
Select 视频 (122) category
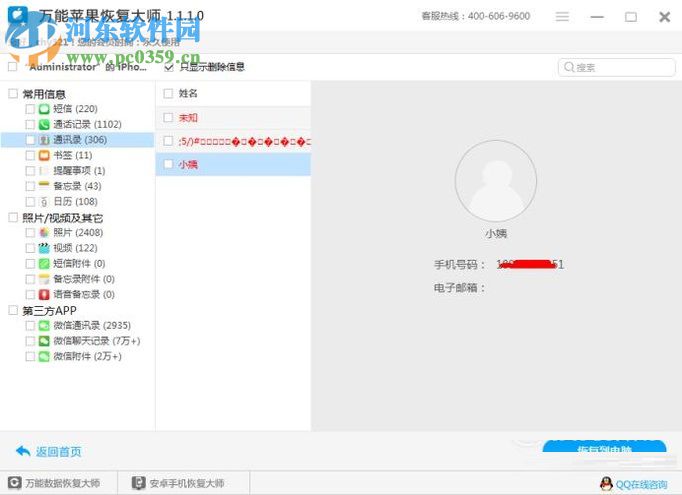click(x=75, y=248)
